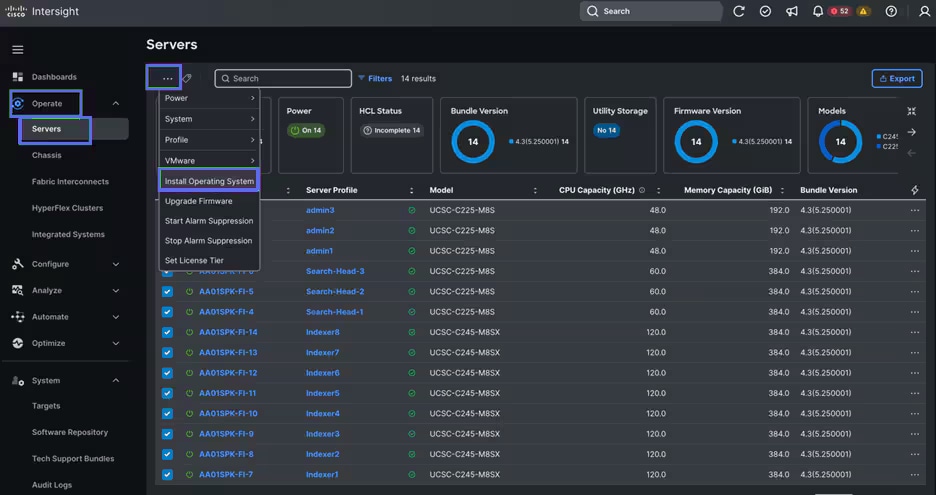Click the help question mark icon
This screenshot has width=936, height=495.
click(x=891, y=11)
